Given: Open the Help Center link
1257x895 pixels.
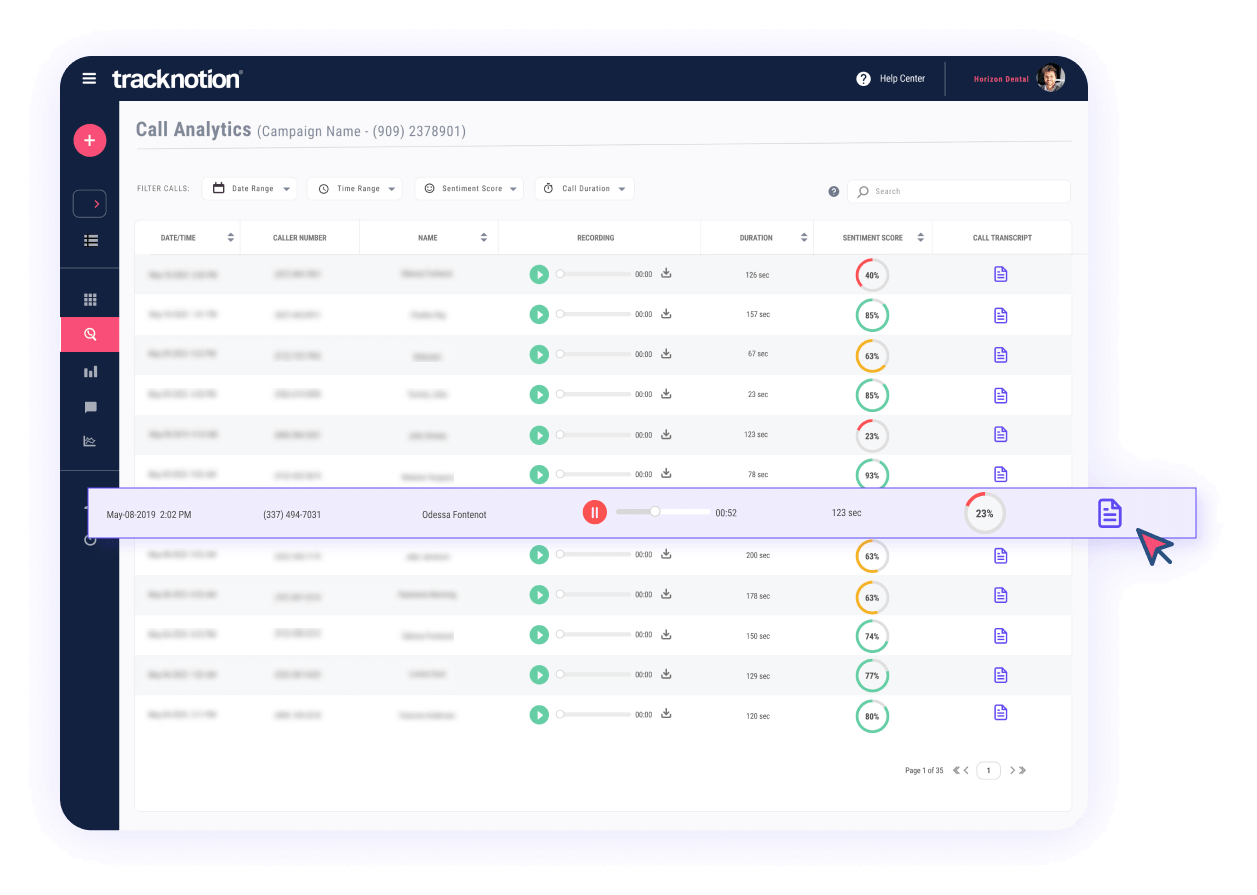Looking at the screenshot, I should point(892,79).
